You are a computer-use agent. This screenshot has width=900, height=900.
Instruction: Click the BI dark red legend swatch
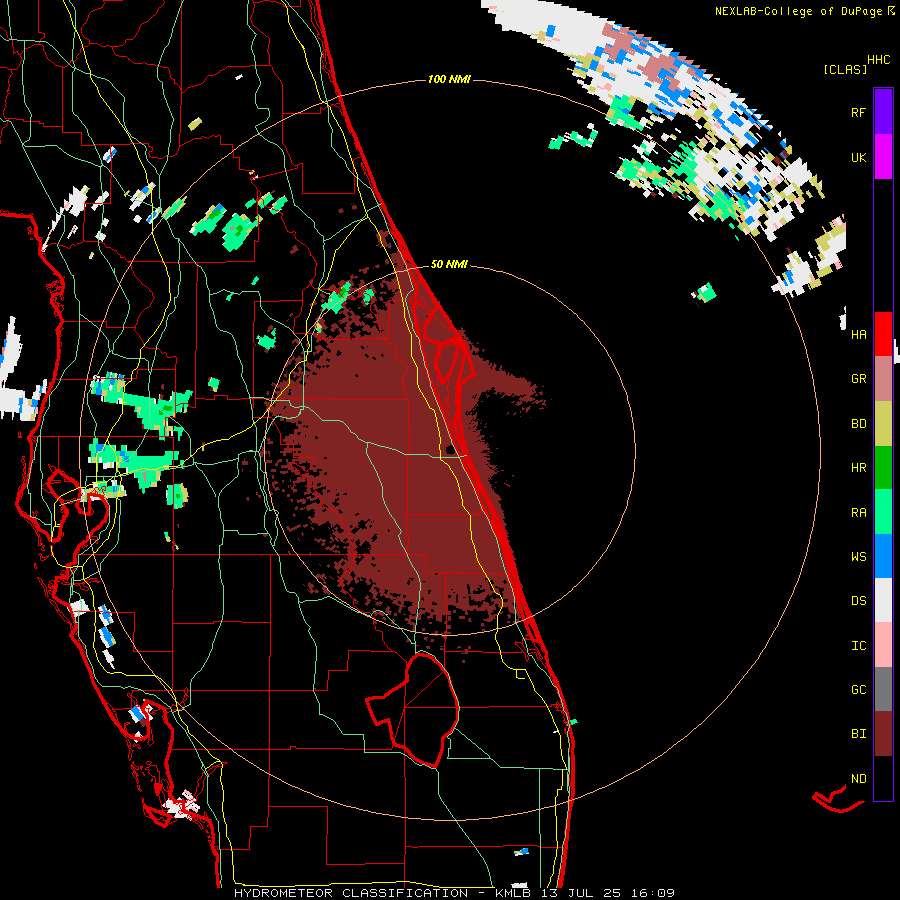click(883, 734)
